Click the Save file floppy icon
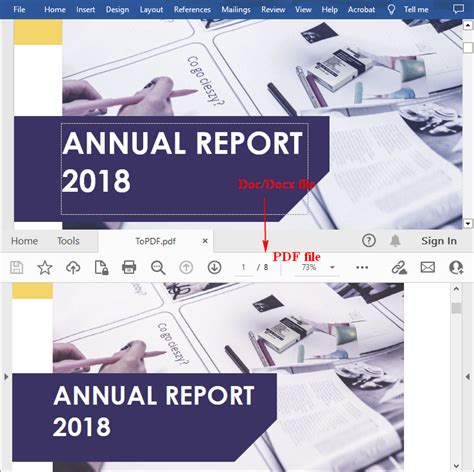This screenshot has width=474, height=472. (17, 267)
